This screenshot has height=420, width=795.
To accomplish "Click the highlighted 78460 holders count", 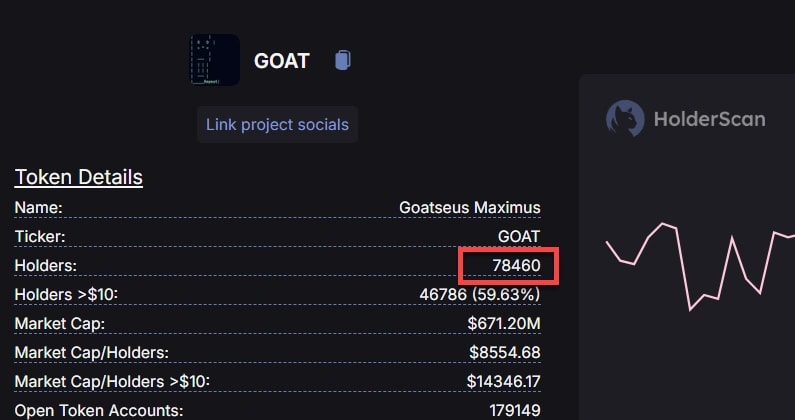I will pyautogui.click(x=516, y=266).
